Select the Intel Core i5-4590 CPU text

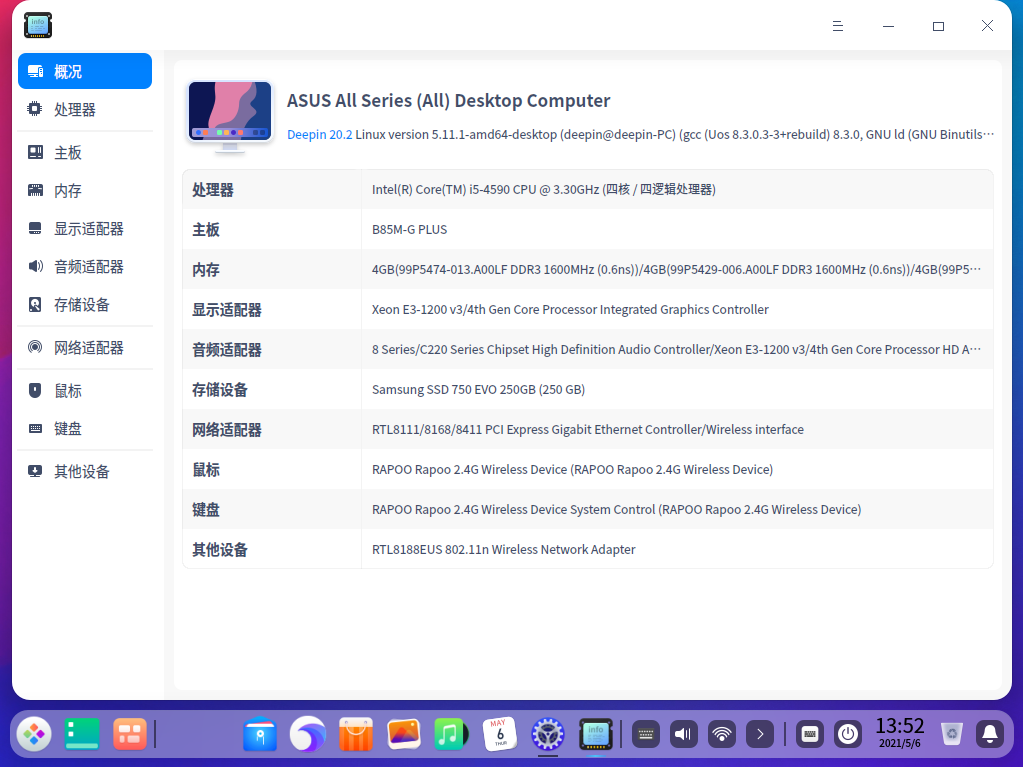[x=543, y=190]
